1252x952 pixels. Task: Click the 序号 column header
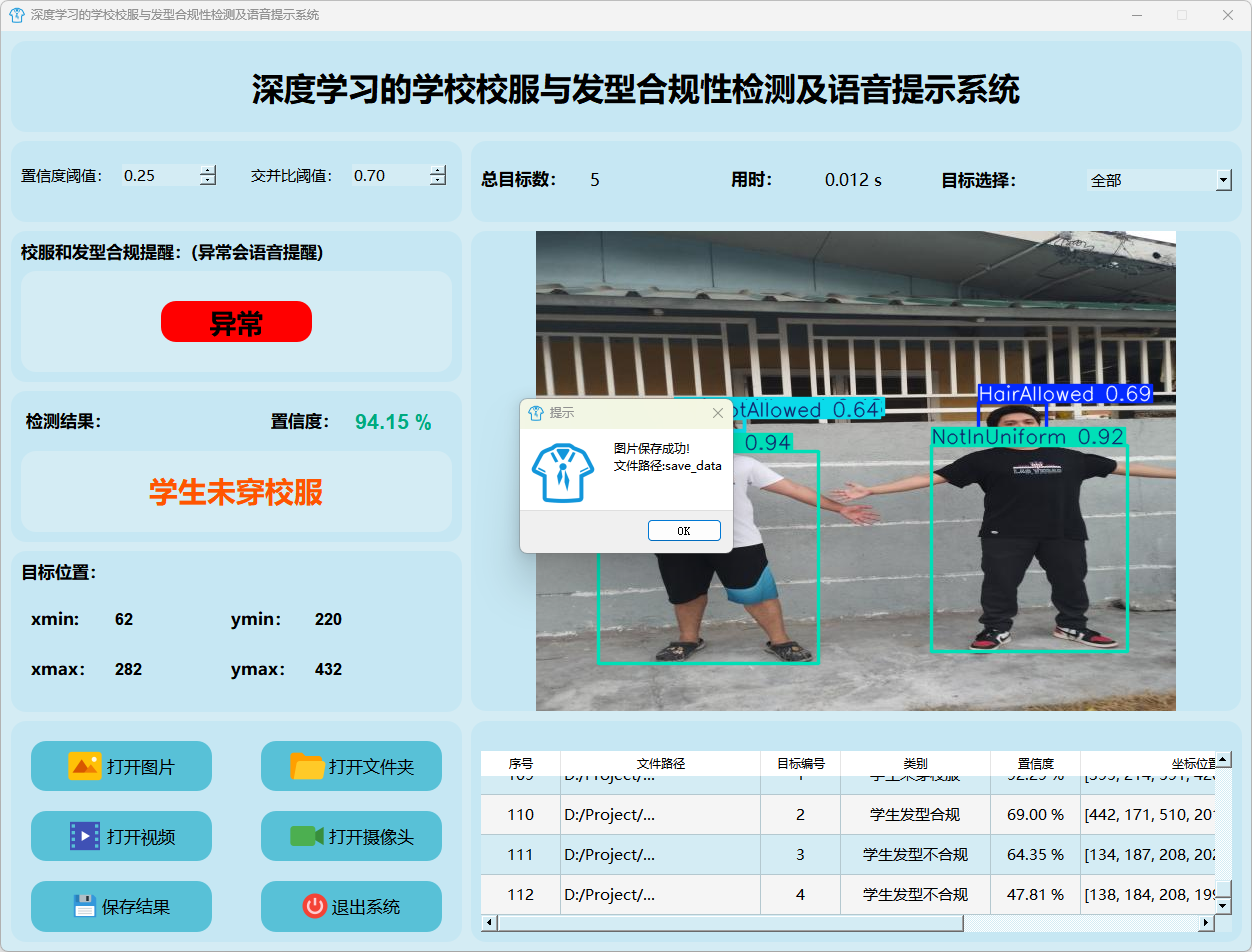pyautogui.click(x=520, y=763)
